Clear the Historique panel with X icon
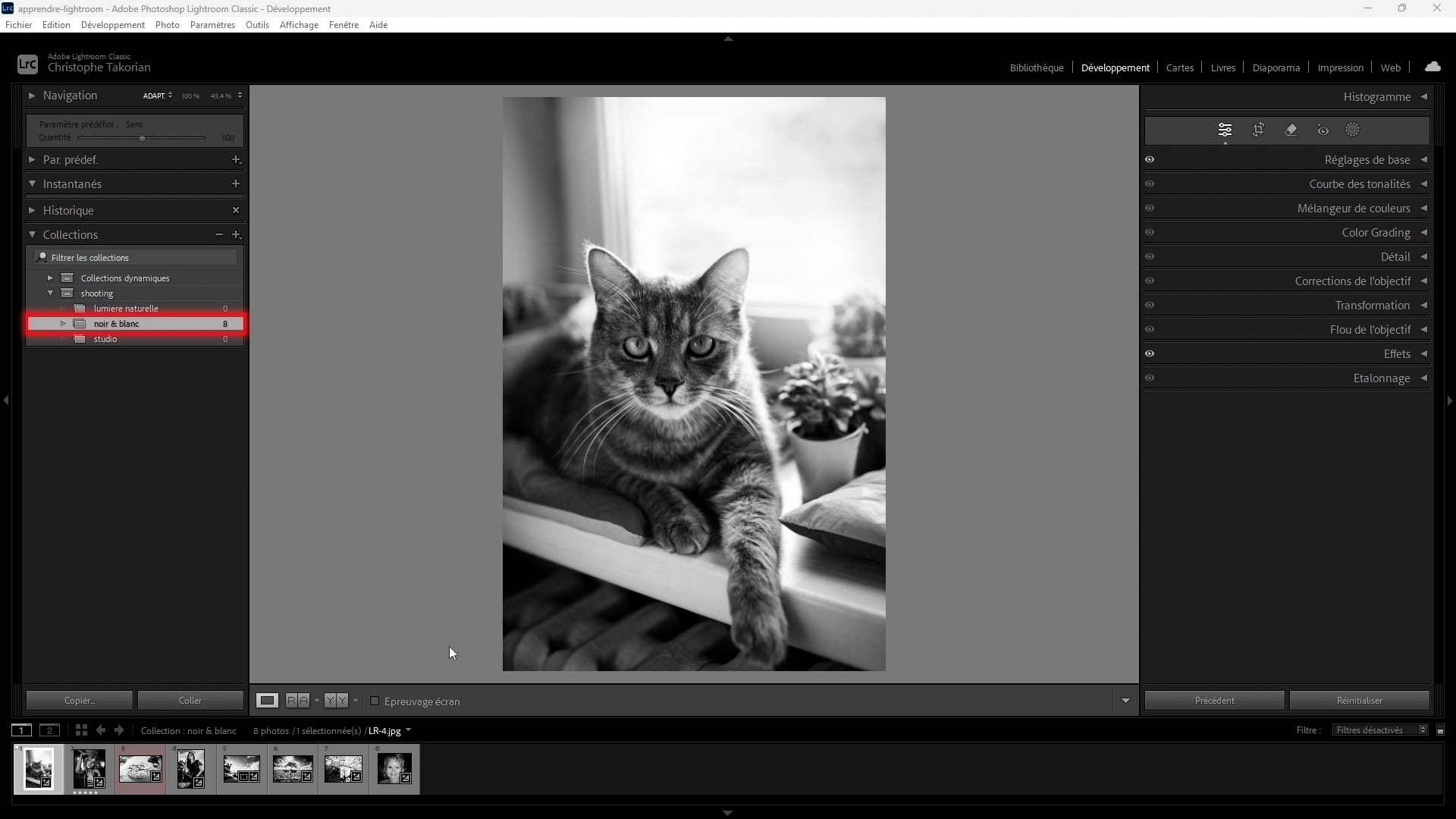1456x819 pixels. tap(235, 210)
